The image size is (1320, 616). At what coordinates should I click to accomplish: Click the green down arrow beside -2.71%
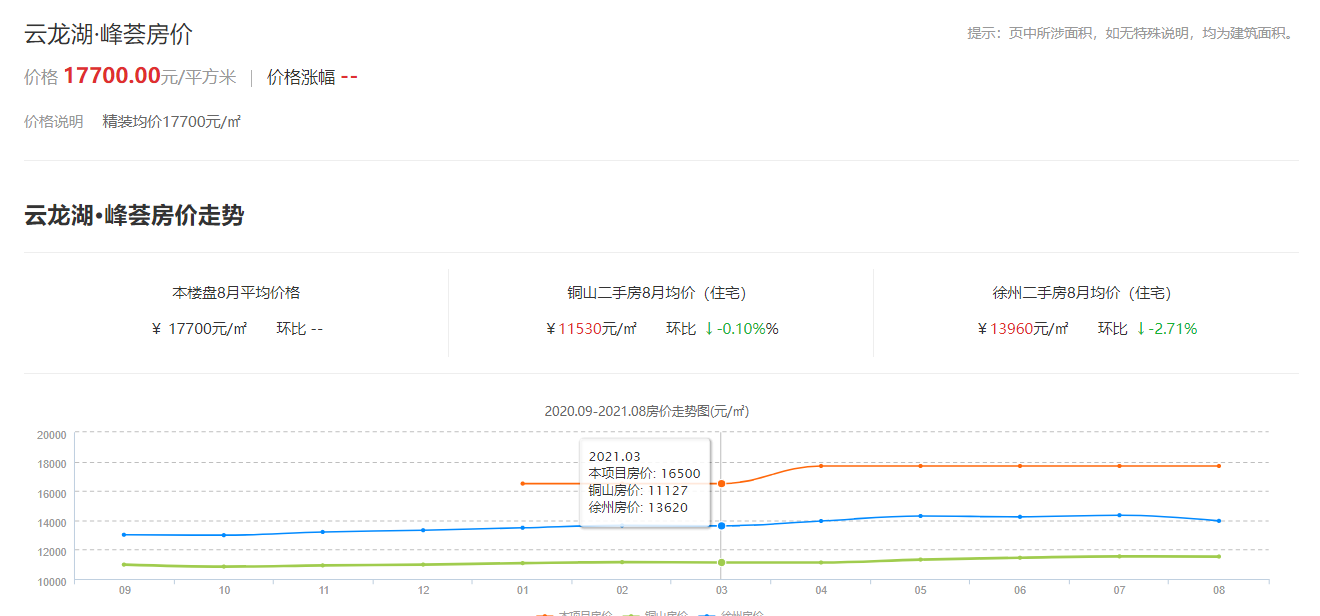(x=1140, y=329)
